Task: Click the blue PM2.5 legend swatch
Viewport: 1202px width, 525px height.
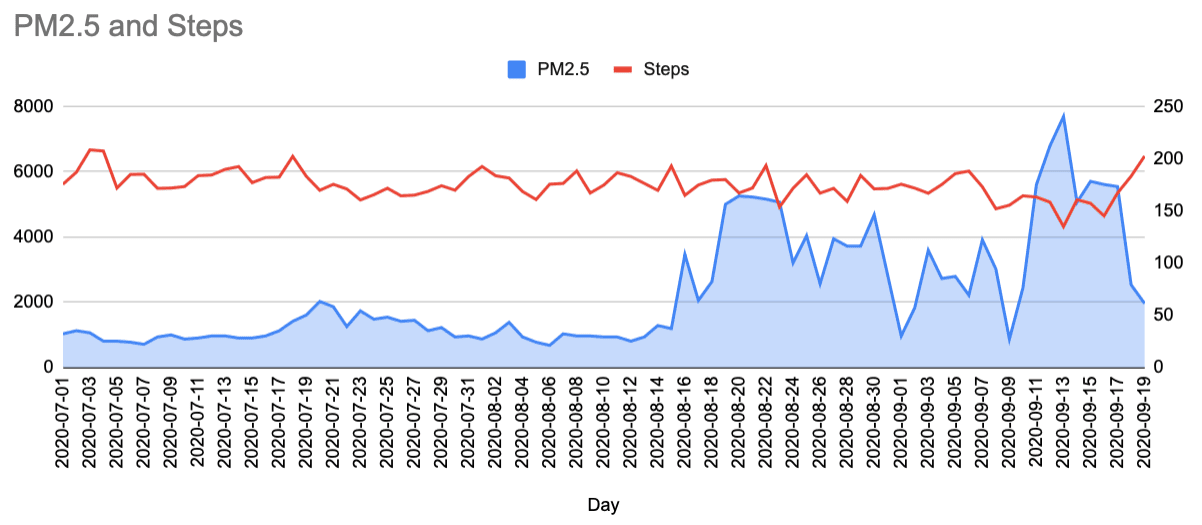Action: pyautogui.click(x=517, y=69)
